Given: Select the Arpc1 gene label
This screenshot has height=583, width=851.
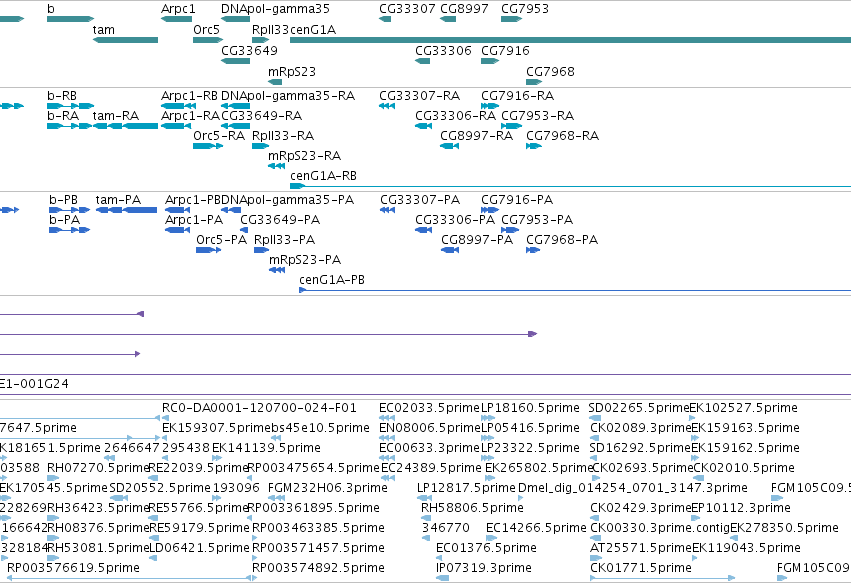Looking at the screenshot, I should pyautogui.click(x=178, y=9).
